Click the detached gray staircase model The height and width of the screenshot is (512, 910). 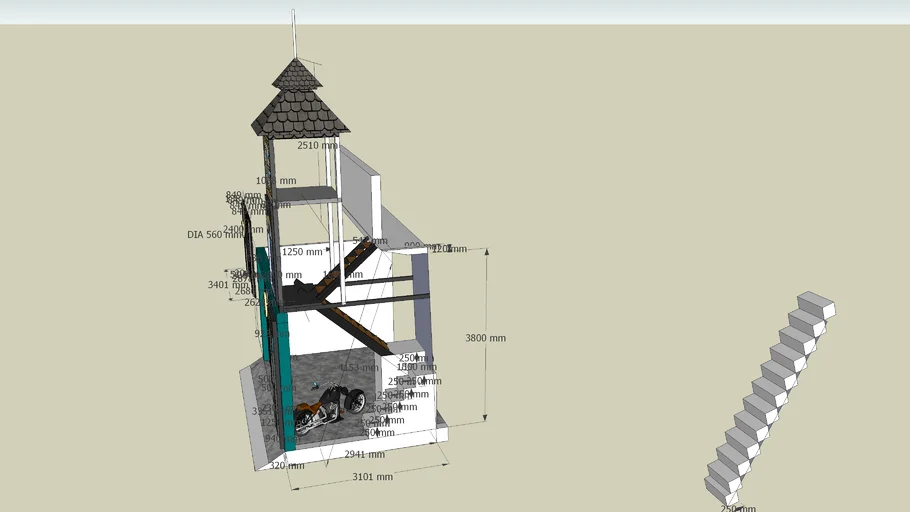770,399
